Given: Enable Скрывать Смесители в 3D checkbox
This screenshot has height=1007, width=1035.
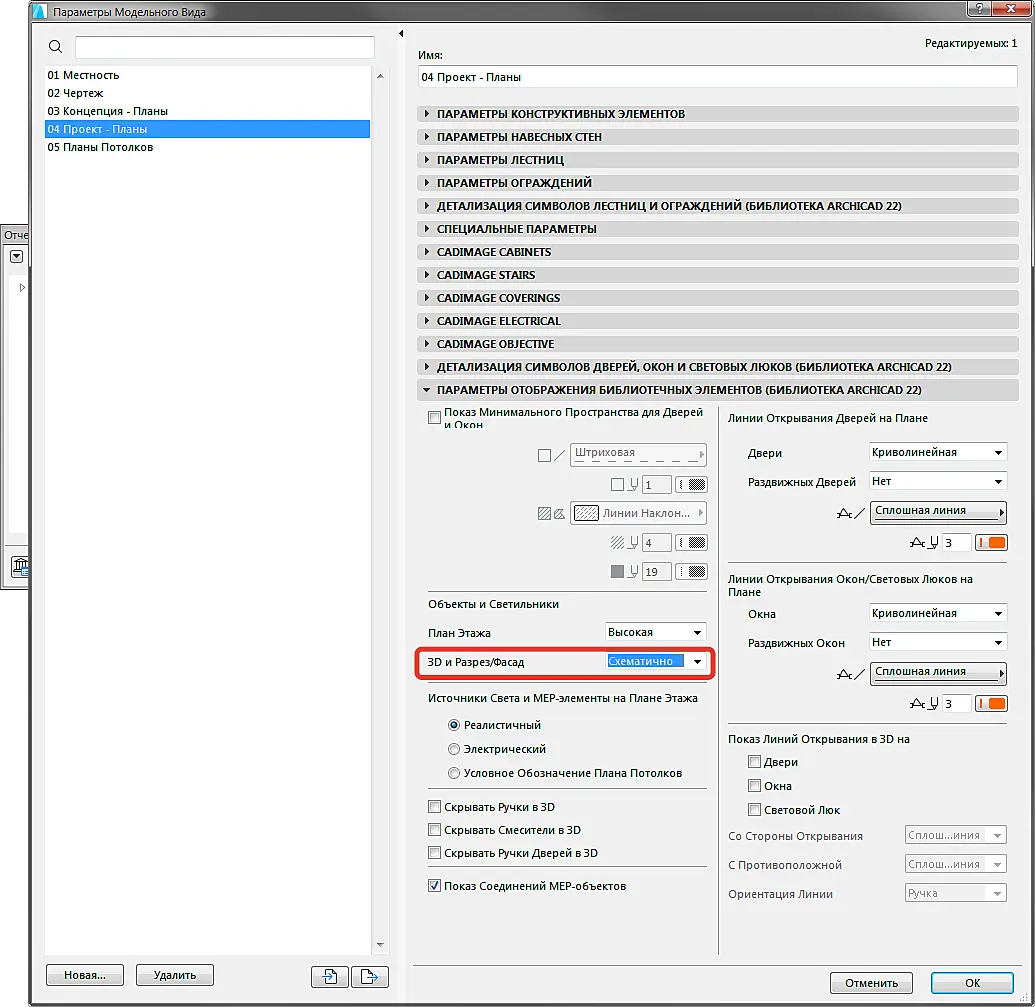Looking at the screenshot, I should pos(434,829).
